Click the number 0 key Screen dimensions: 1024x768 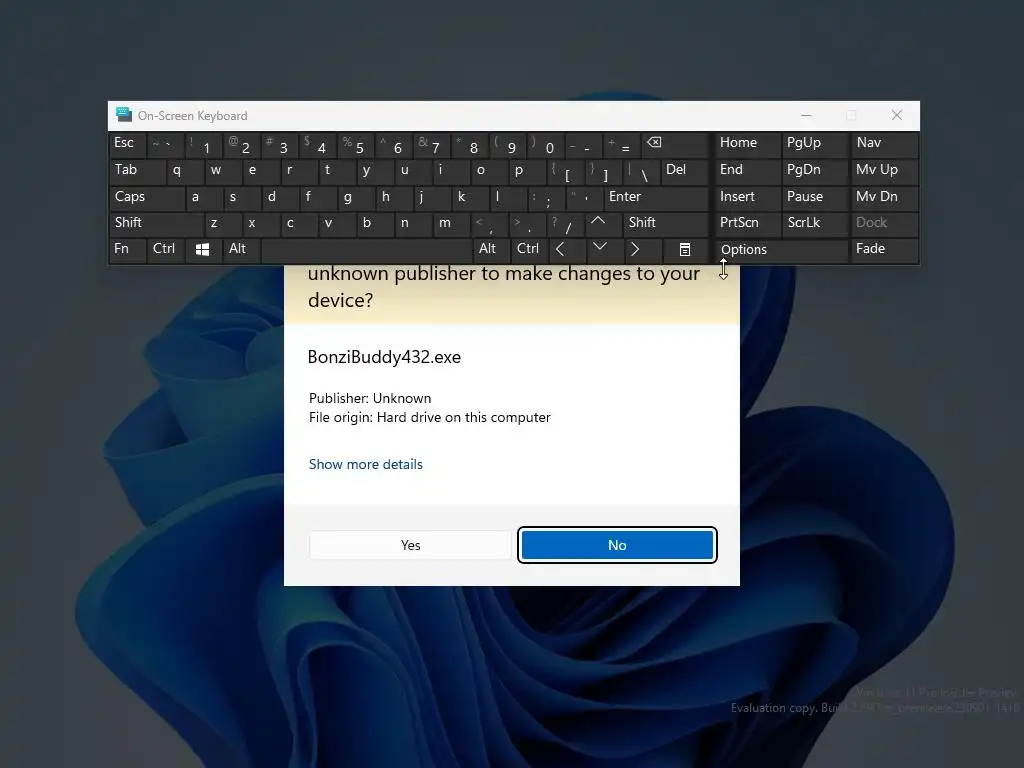click(x=546, y=145)
